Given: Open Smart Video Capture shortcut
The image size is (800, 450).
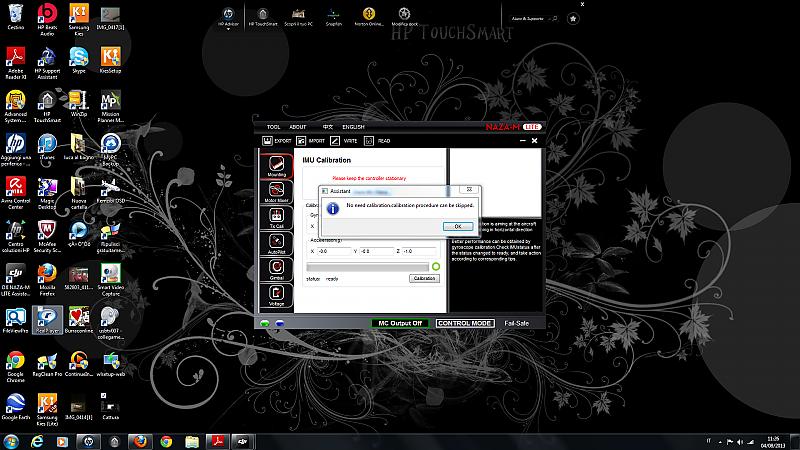Looking at the screenshot, I should point(111,280).
